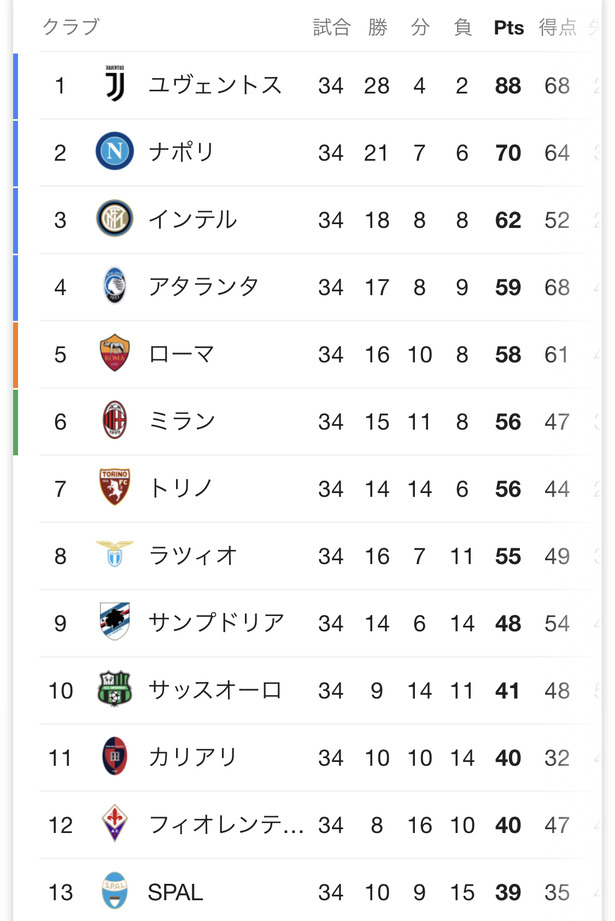Open the truncated フィオレンテ… team name
615x921 pixels.
(226, 825)
